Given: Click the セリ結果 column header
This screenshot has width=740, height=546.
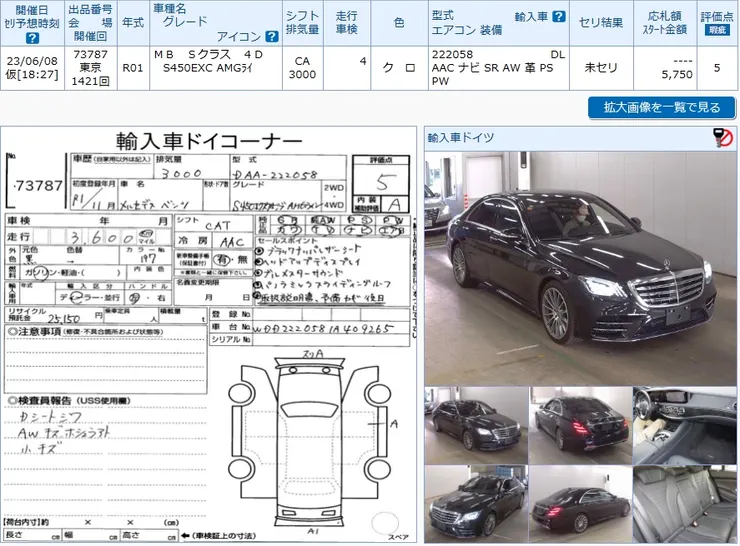Looking at the screenshot, I should tap(601, 23).
